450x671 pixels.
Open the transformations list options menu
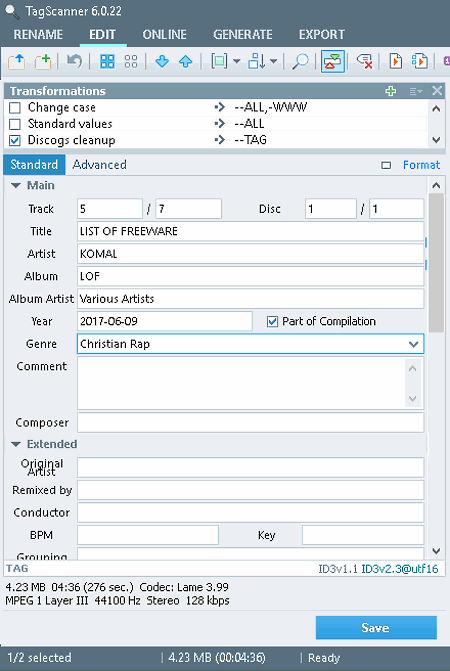click(x=415, y=91)
